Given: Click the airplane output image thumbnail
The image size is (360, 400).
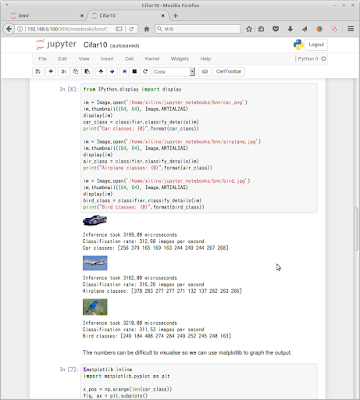Looking at the screenshot, I should 95,263.
